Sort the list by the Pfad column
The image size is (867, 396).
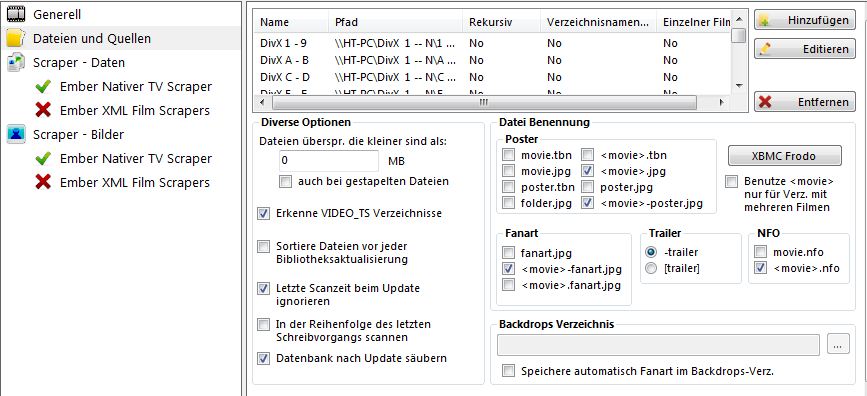click(395, 23)
